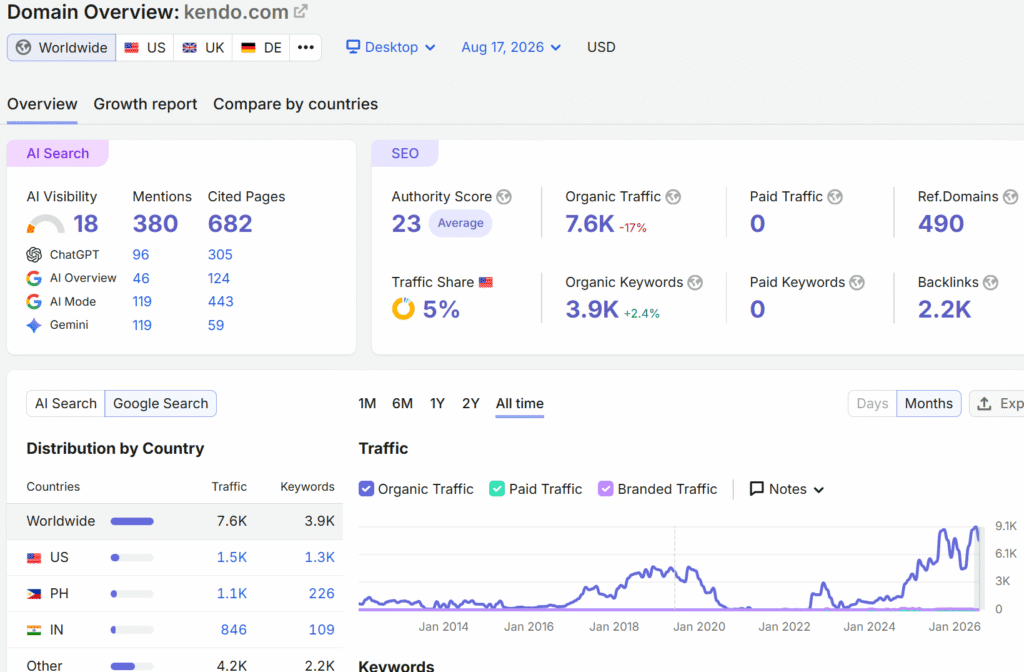
Task: Click Philippines flag in country distribution
Action: pos(34,594)
